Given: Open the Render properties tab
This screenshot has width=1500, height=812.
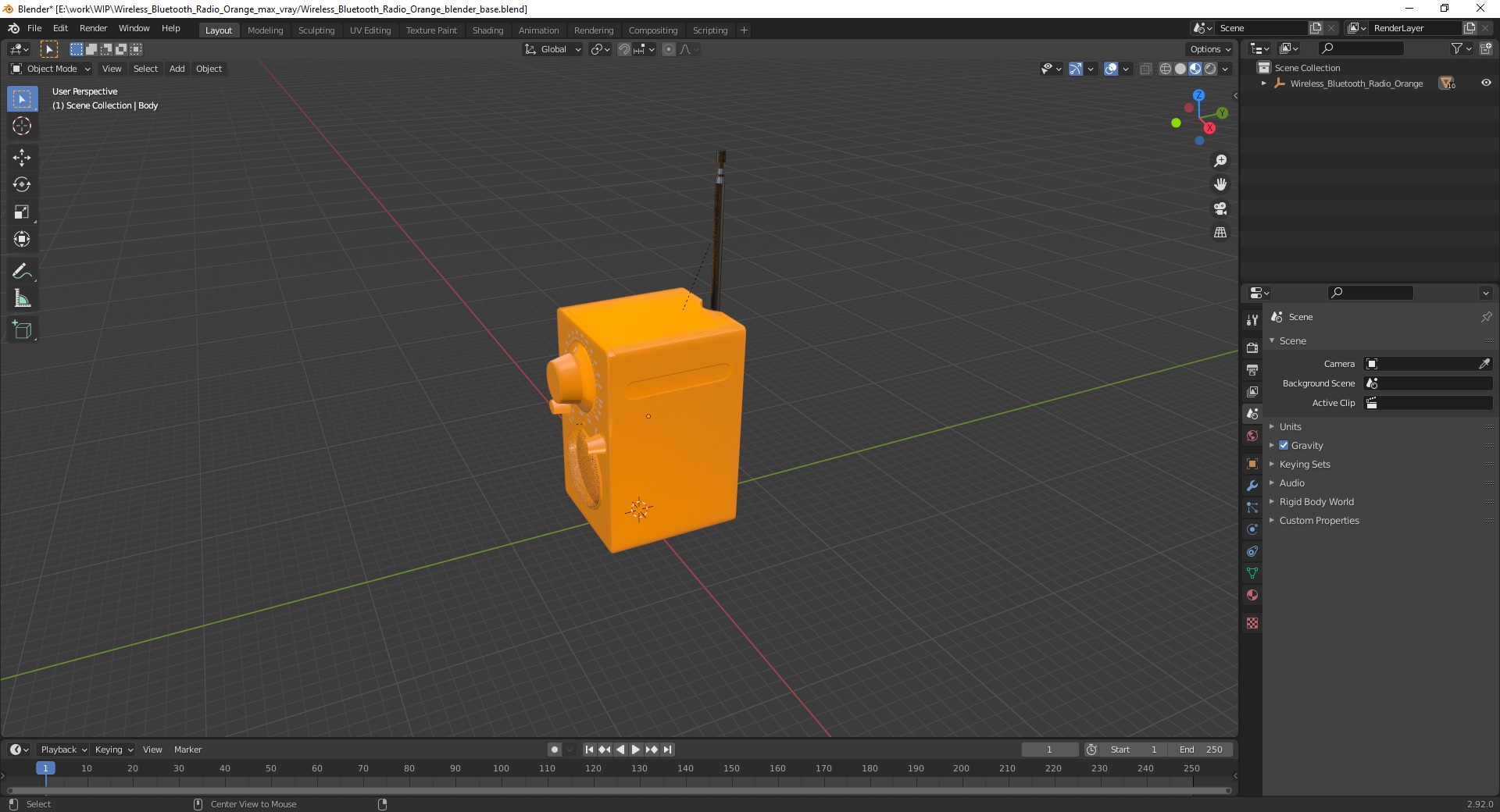Looking at the screenshot, I should pos(1252,347).
